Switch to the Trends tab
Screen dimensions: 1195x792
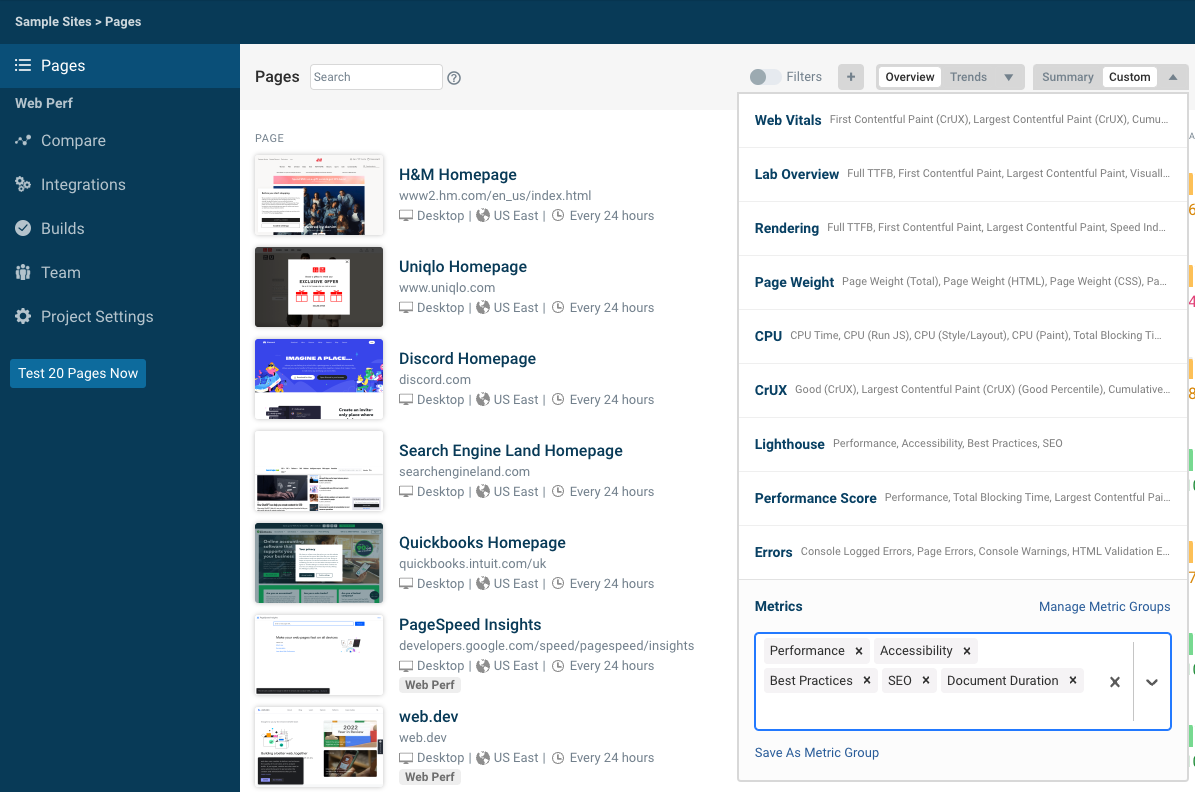968,77
